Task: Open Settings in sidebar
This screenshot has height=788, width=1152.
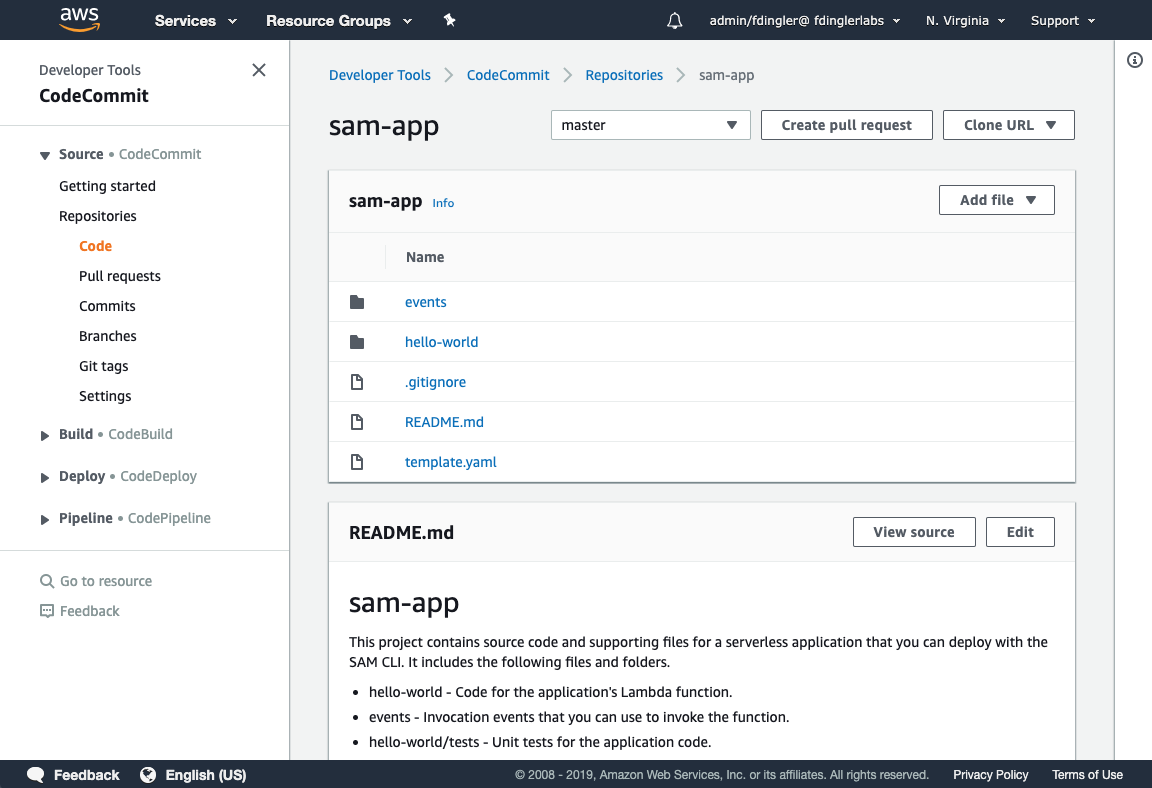Action: point(105,397)
